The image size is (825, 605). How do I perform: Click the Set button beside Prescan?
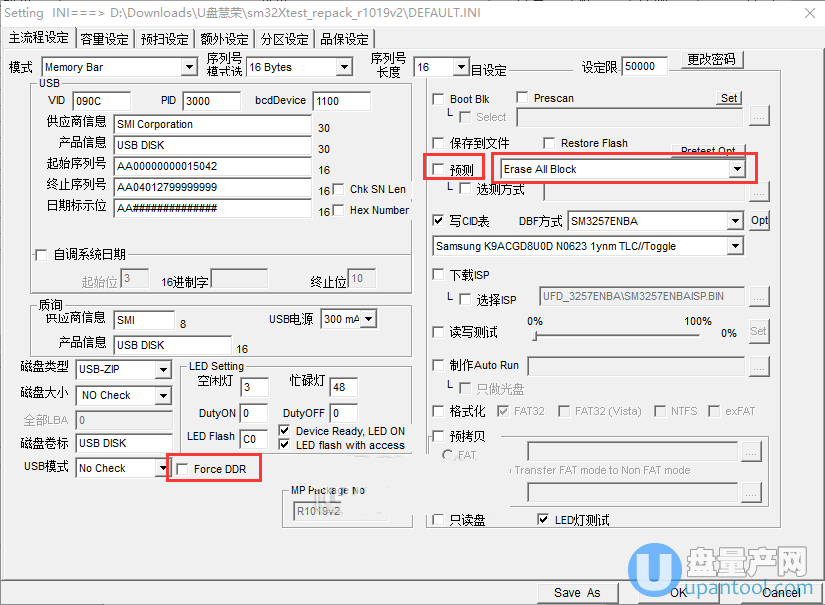click(730, 98)
